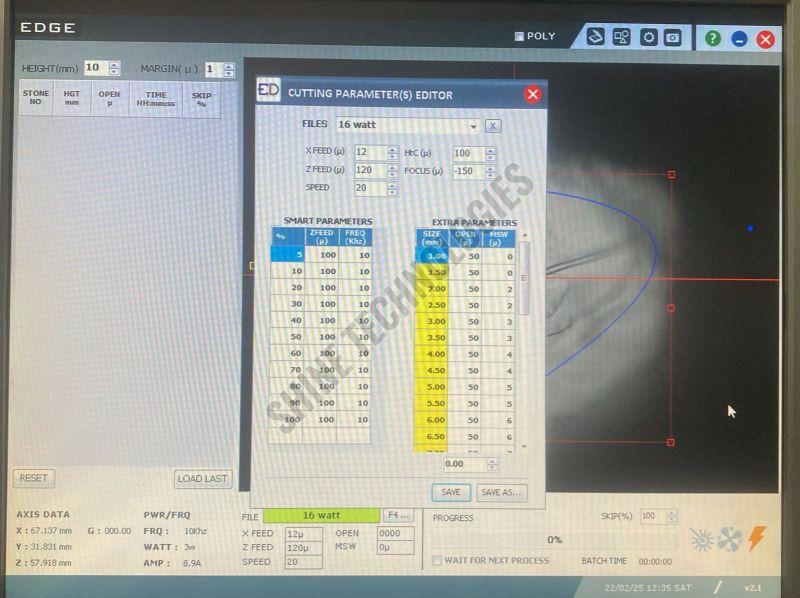
Task: Close the Cutting Parameter(s) Editor dialog
Action: 532,94
